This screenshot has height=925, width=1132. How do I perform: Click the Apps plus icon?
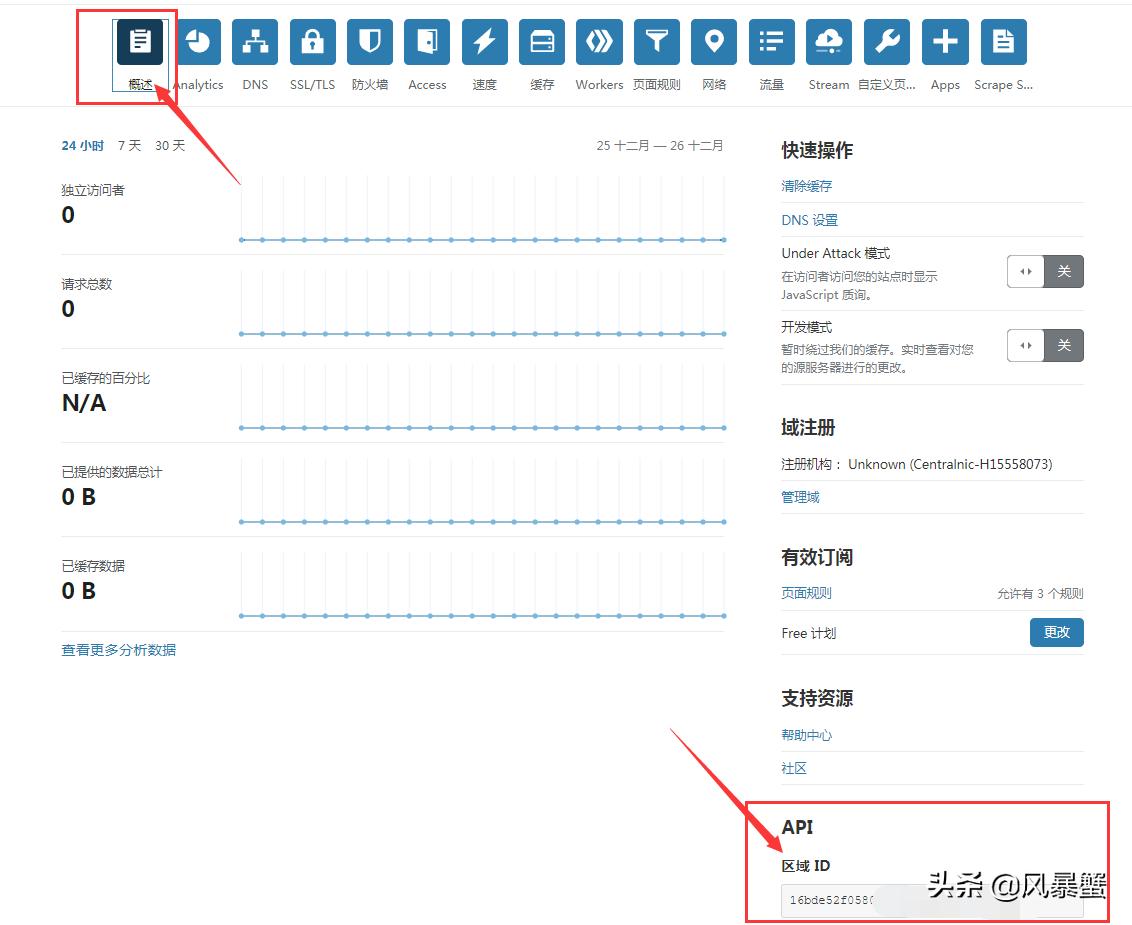pos(944,41)
